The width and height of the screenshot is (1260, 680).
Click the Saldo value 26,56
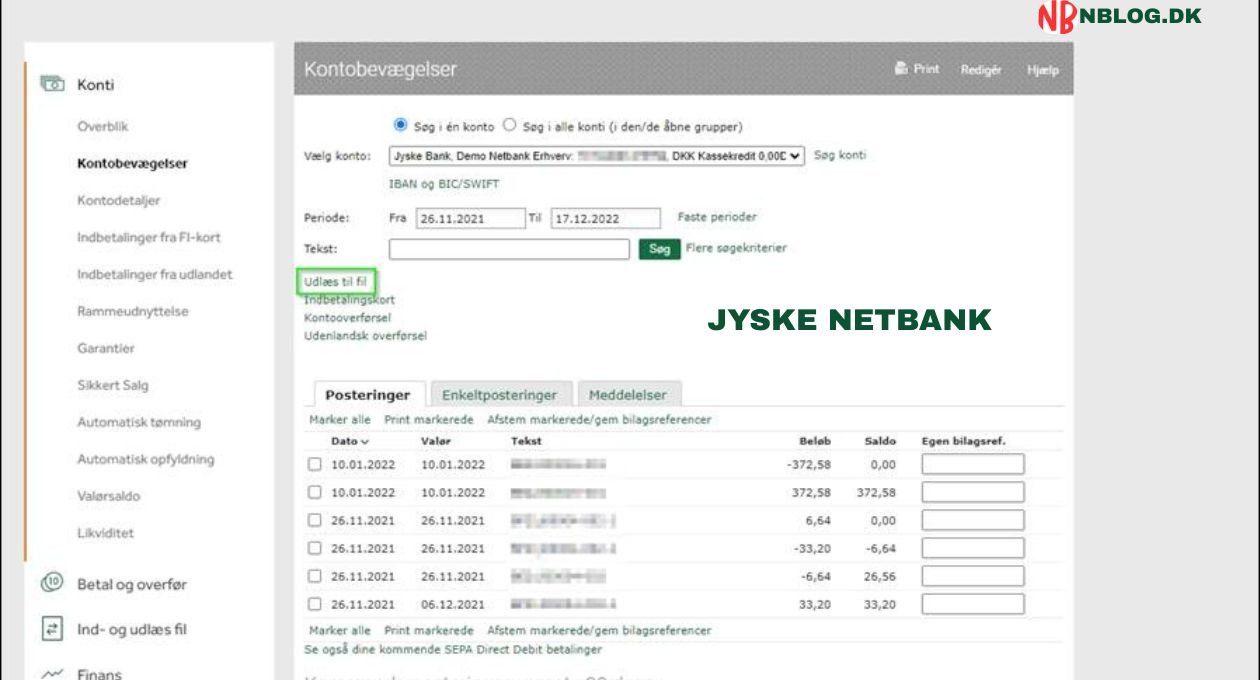880,577
